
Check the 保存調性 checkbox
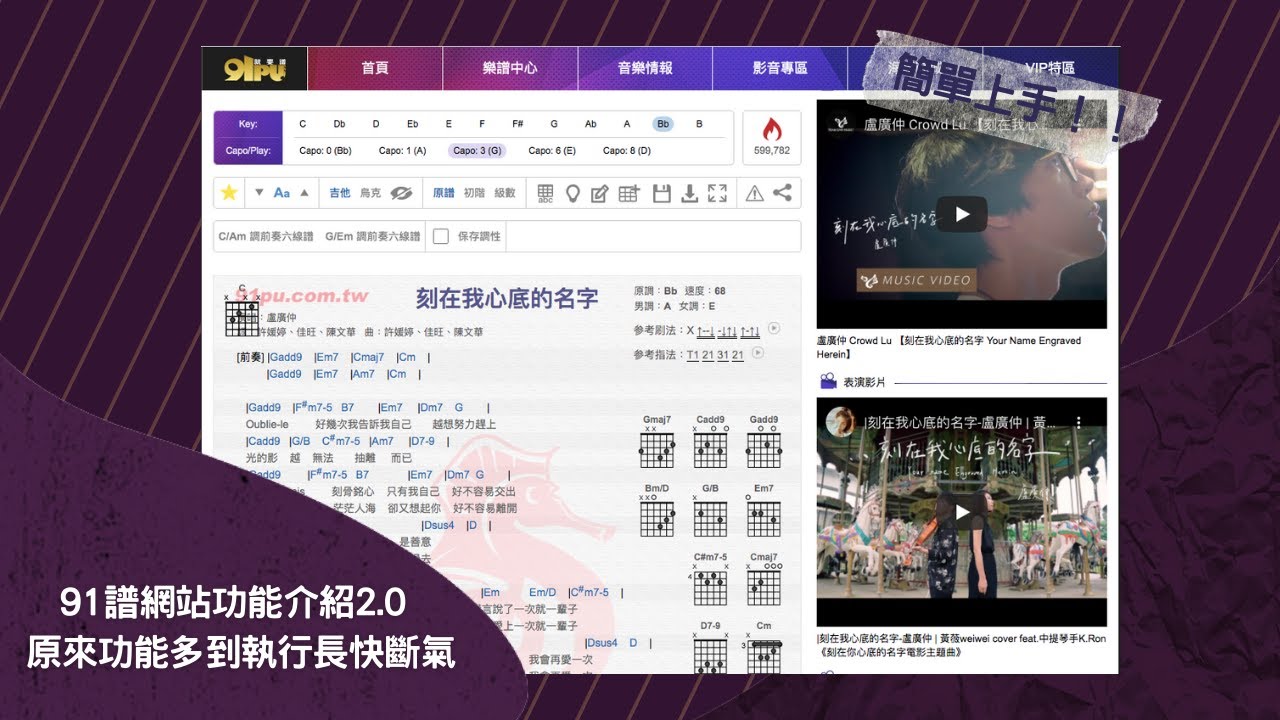coord(440,237)
